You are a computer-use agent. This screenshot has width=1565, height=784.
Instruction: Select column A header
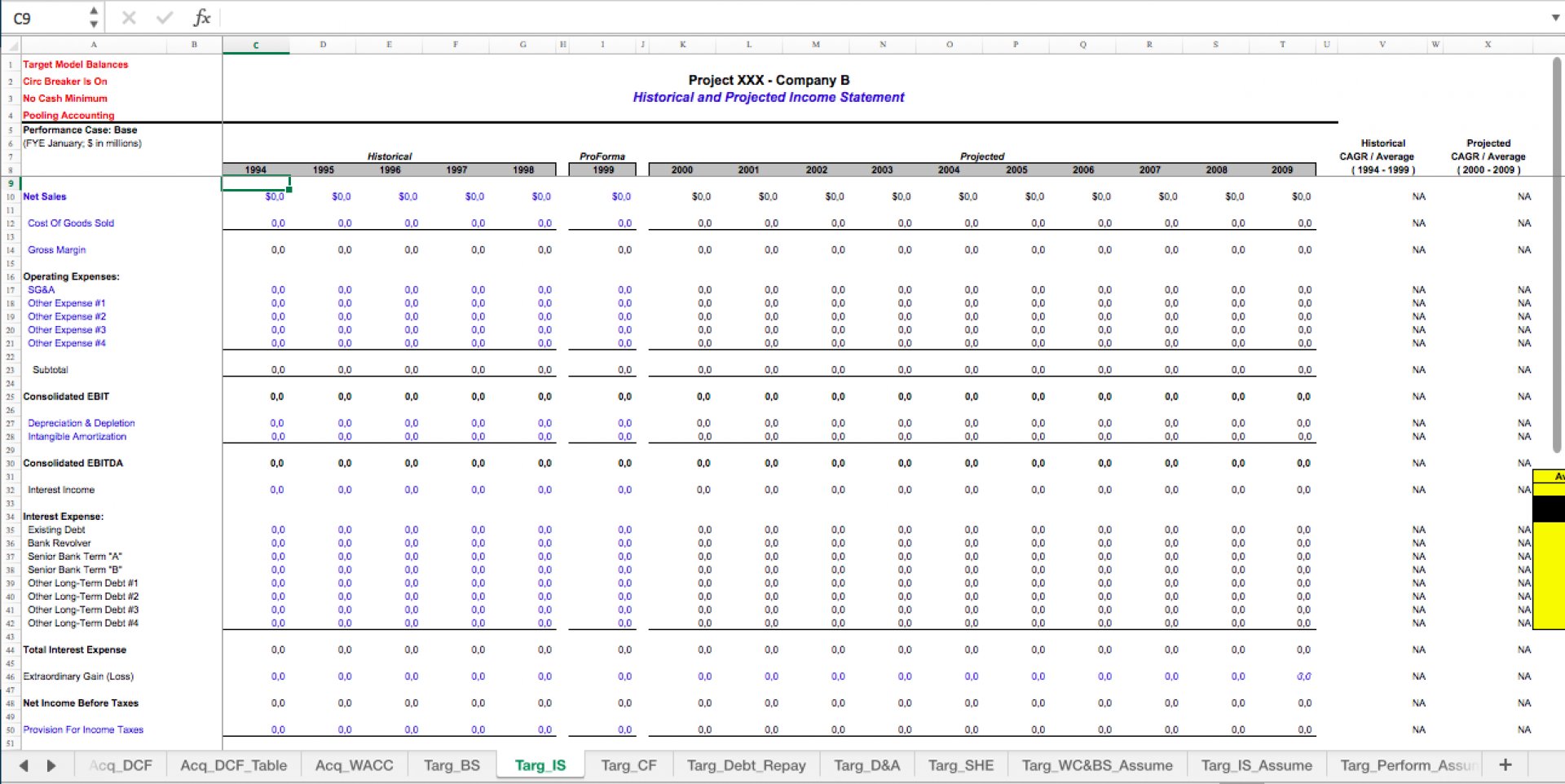click(x=94, y=45)
